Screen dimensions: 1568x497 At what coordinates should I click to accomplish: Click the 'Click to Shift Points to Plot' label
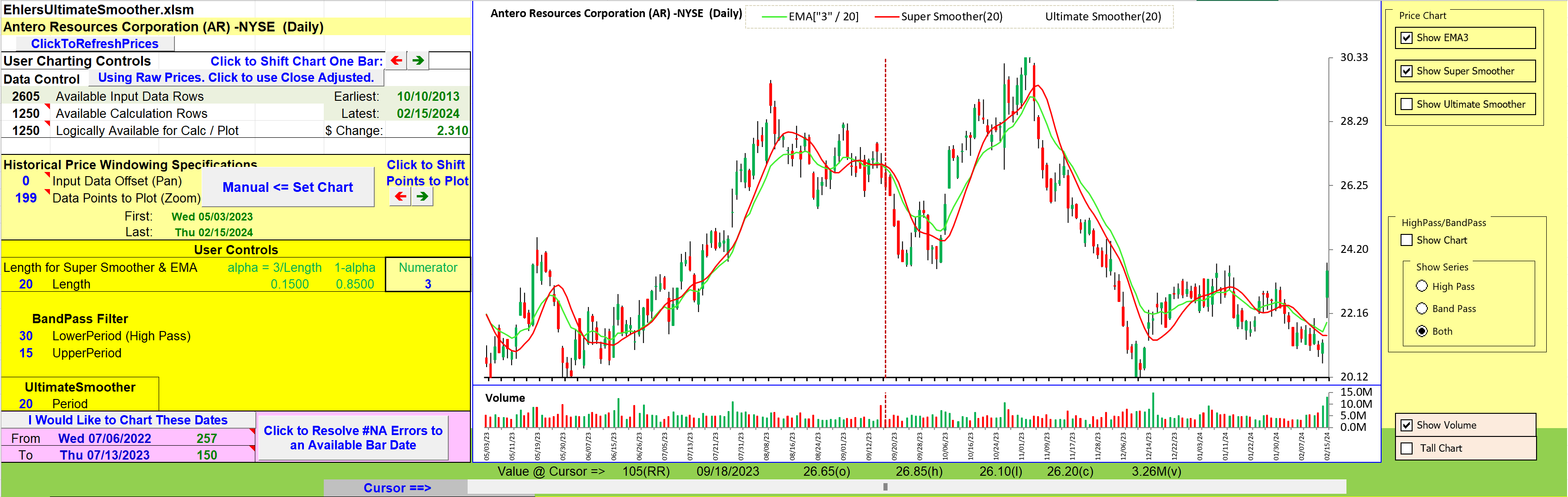pos(427,173)
